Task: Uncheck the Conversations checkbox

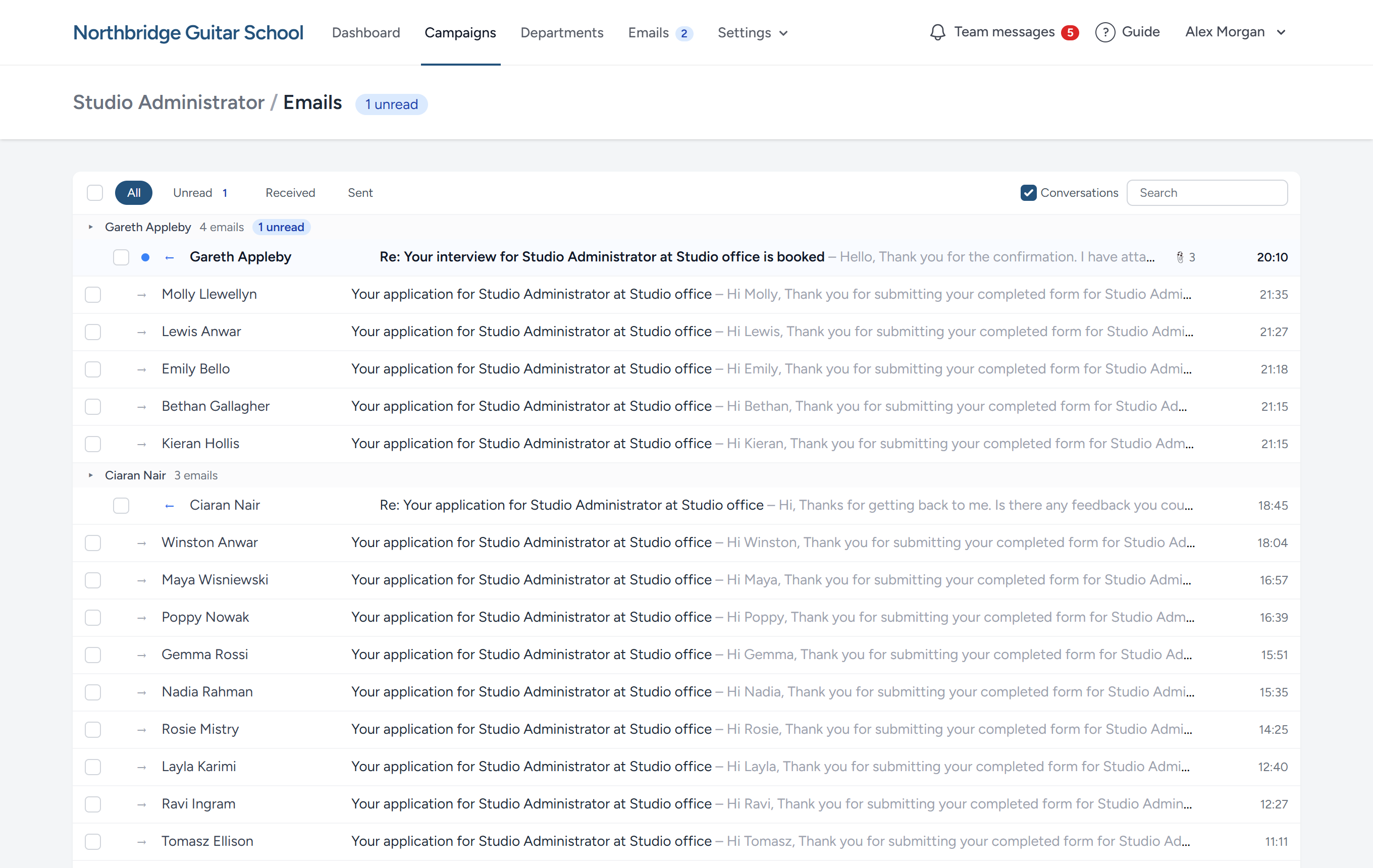Action: [1028, 193]
